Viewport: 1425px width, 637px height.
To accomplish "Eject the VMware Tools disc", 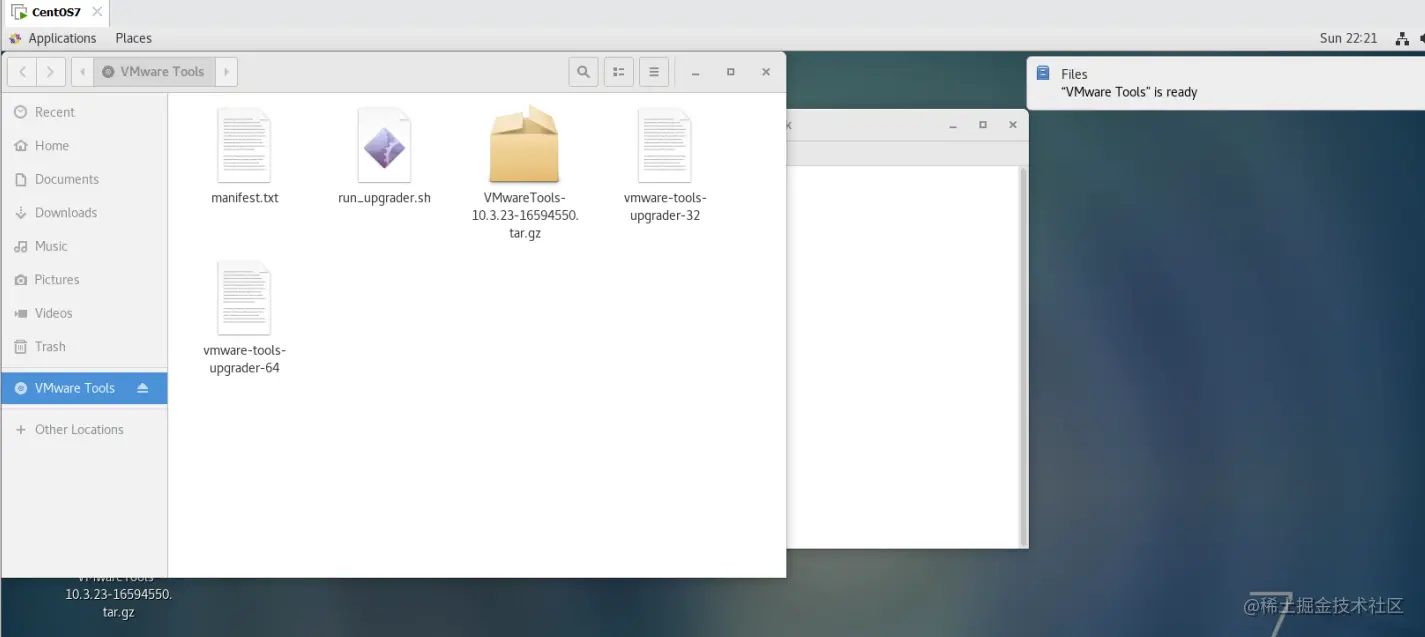I will (143, 388).
